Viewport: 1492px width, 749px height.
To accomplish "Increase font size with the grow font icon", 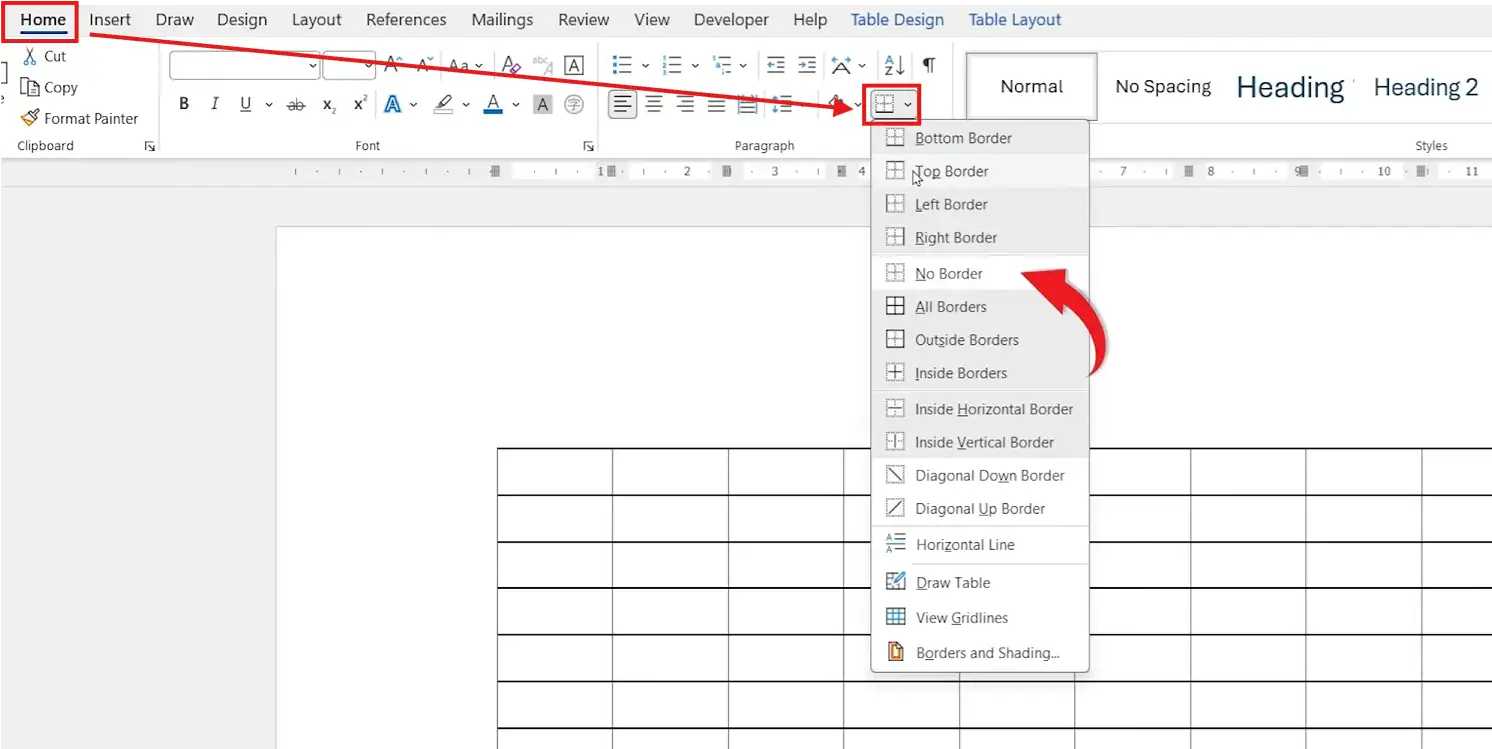I will pyautogui.click(x=393, y=65).
